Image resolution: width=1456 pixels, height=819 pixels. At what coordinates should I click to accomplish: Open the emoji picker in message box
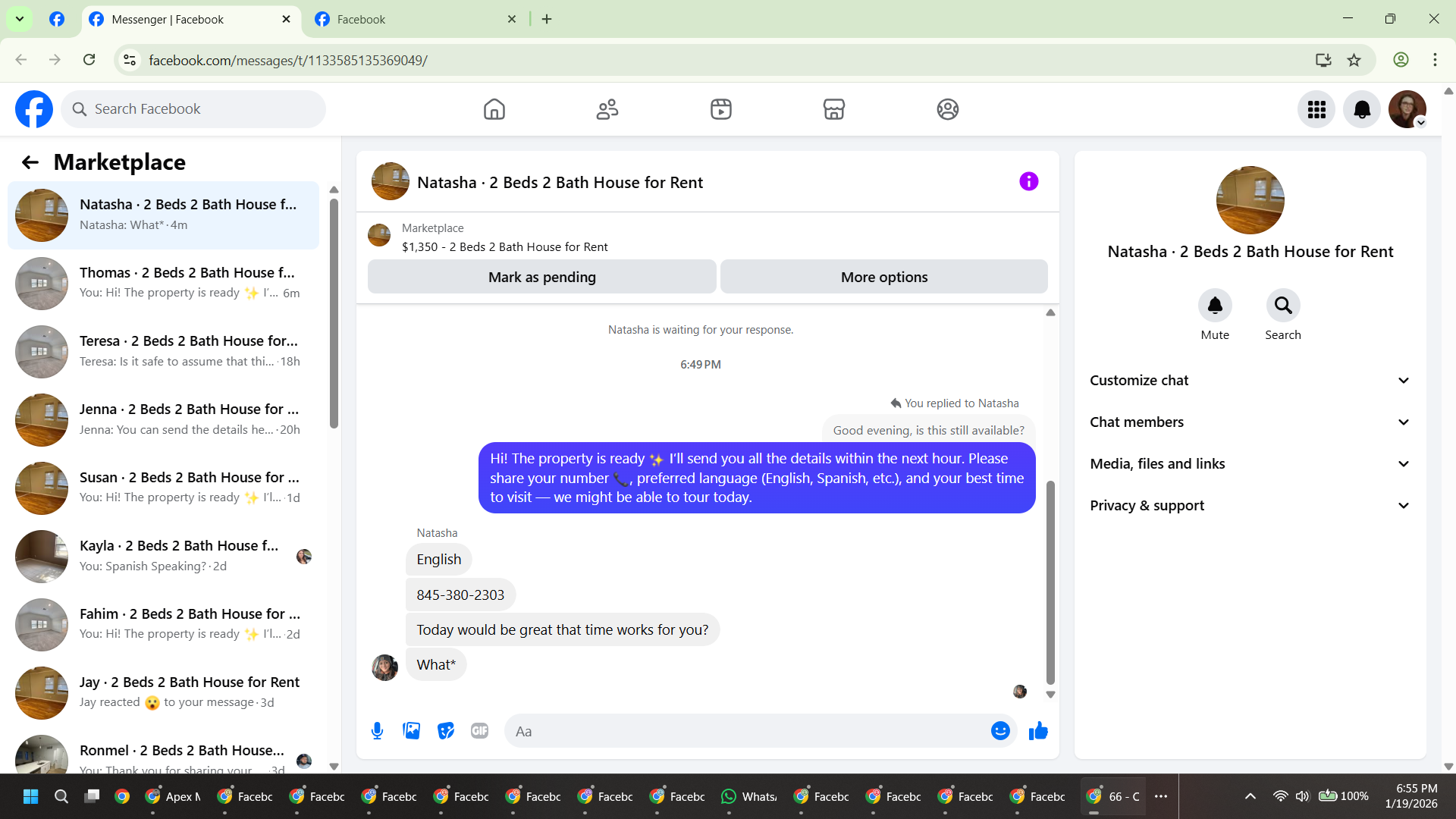(1000, 731)
